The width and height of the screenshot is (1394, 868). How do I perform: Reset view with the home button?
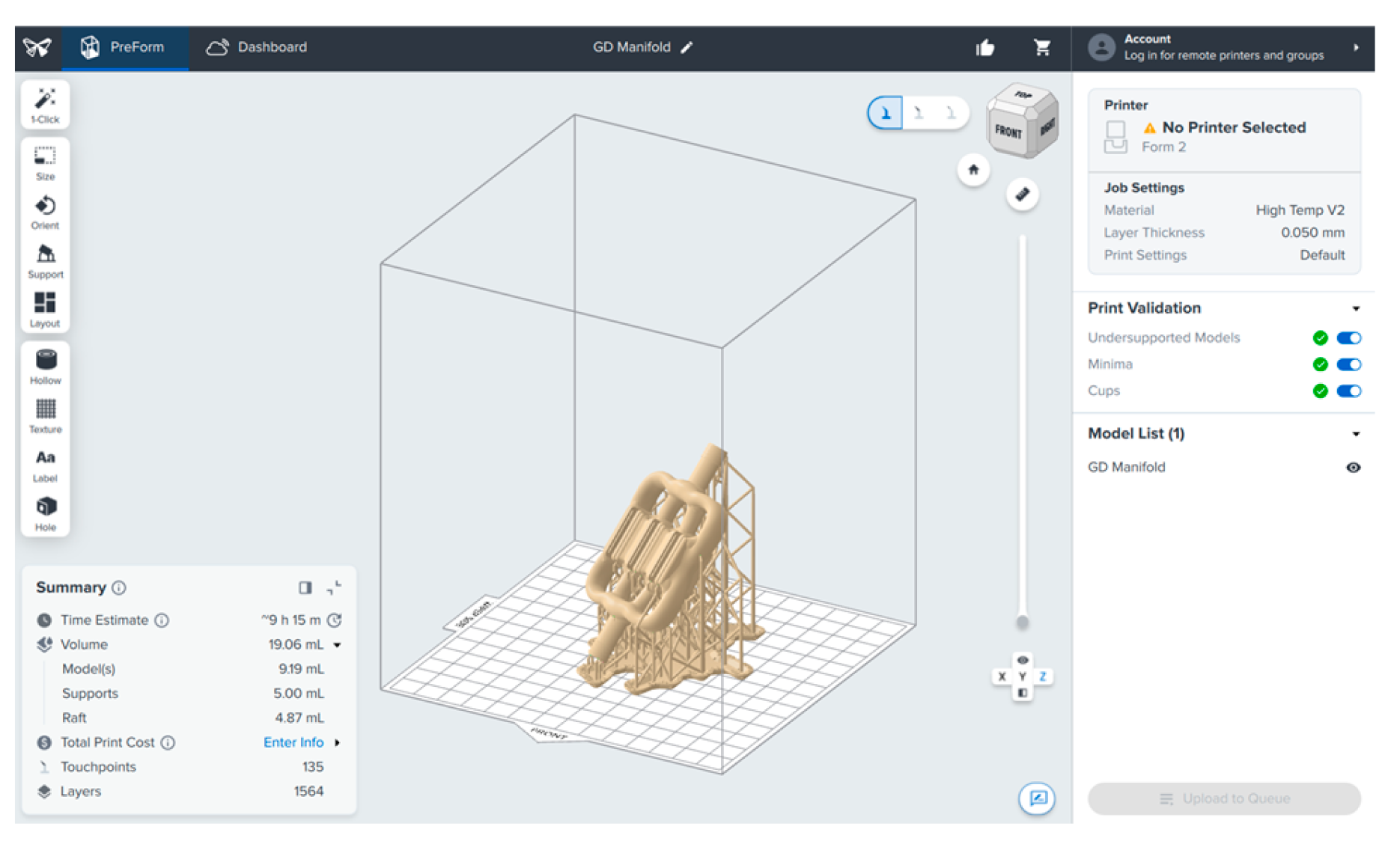click(x=973, y=170)
